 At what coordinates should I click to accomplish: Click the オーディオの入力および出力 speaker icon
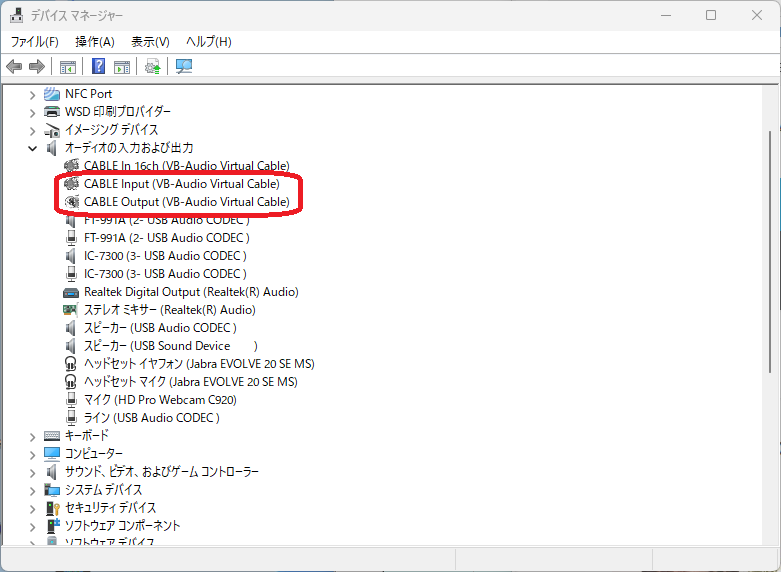click(x=52, y=148)
